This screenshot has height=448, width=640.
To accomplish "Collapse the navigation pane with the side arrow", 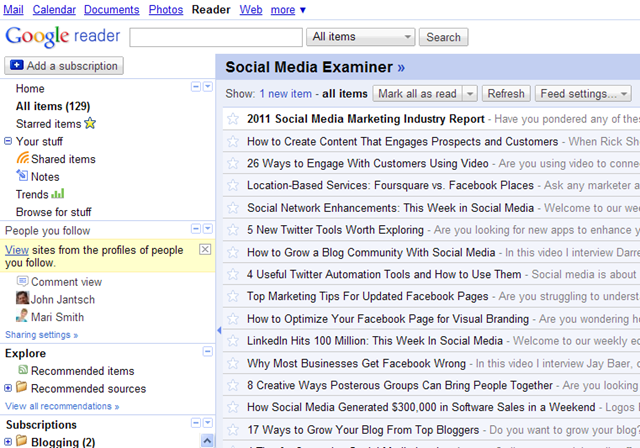I will [x=219, y=330].
